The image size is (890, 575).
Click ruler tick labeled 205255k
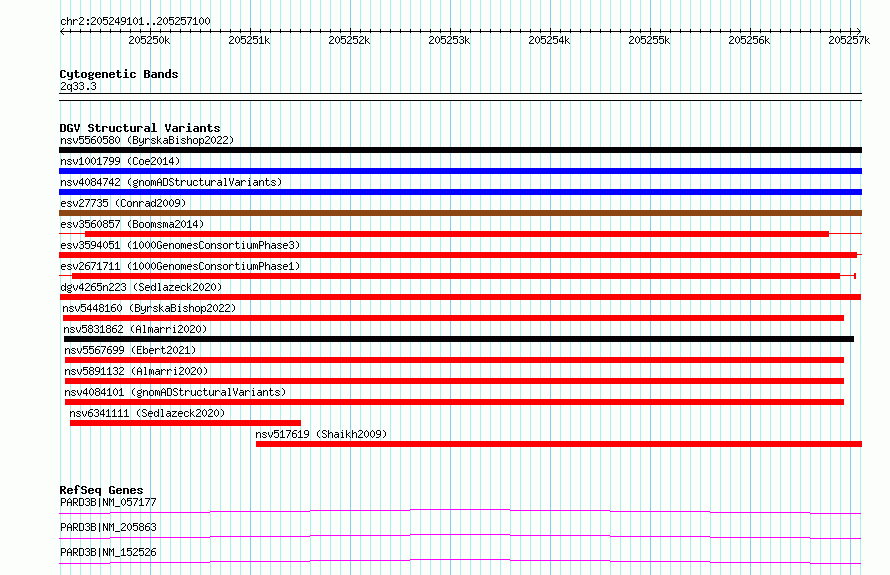pyautogui.click(x=649, y=40)
